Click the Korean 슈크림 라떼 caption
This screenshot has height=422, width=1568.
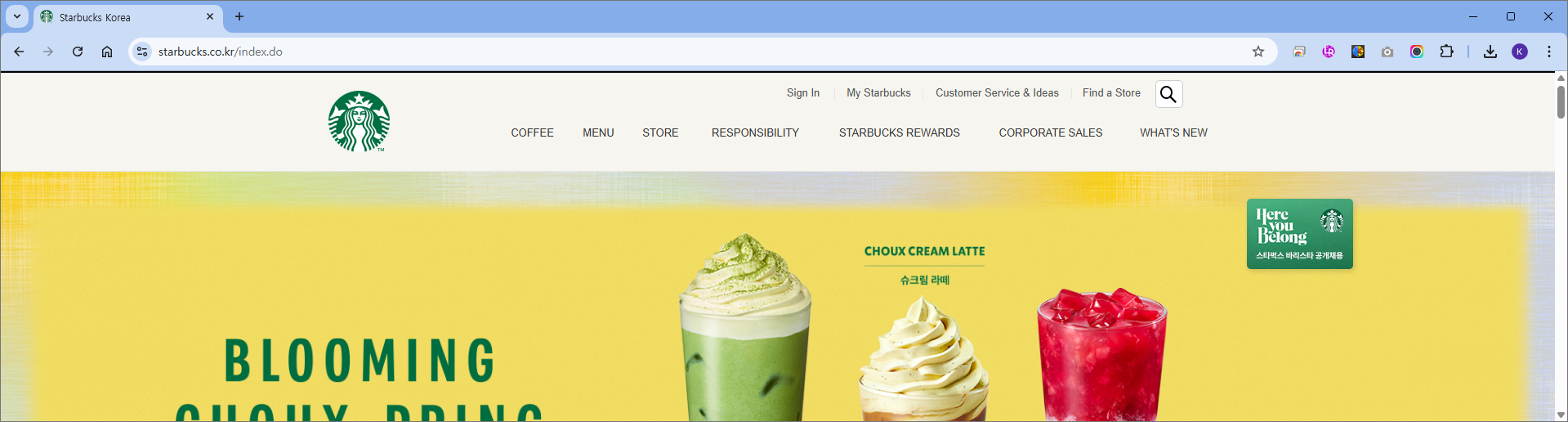pos(924,280)
